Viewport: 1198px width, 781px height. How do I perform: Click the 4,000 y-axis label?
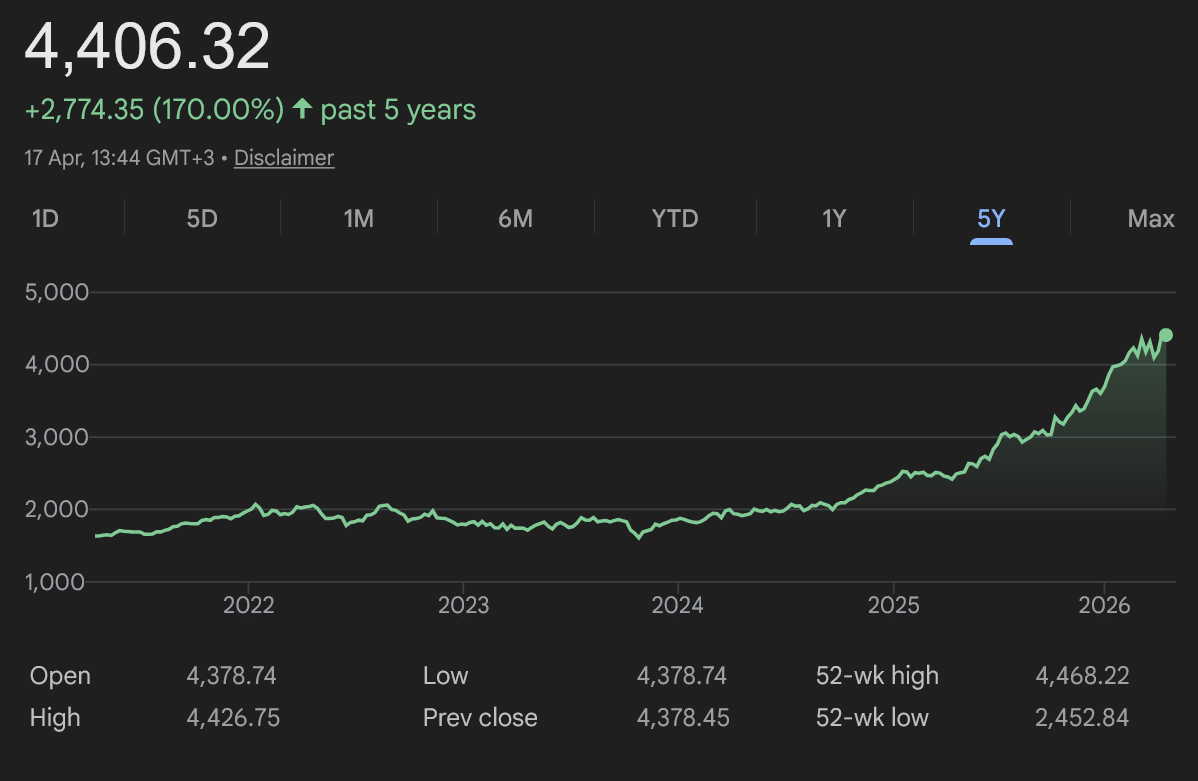pyautogui.click(x=57, y=364)
